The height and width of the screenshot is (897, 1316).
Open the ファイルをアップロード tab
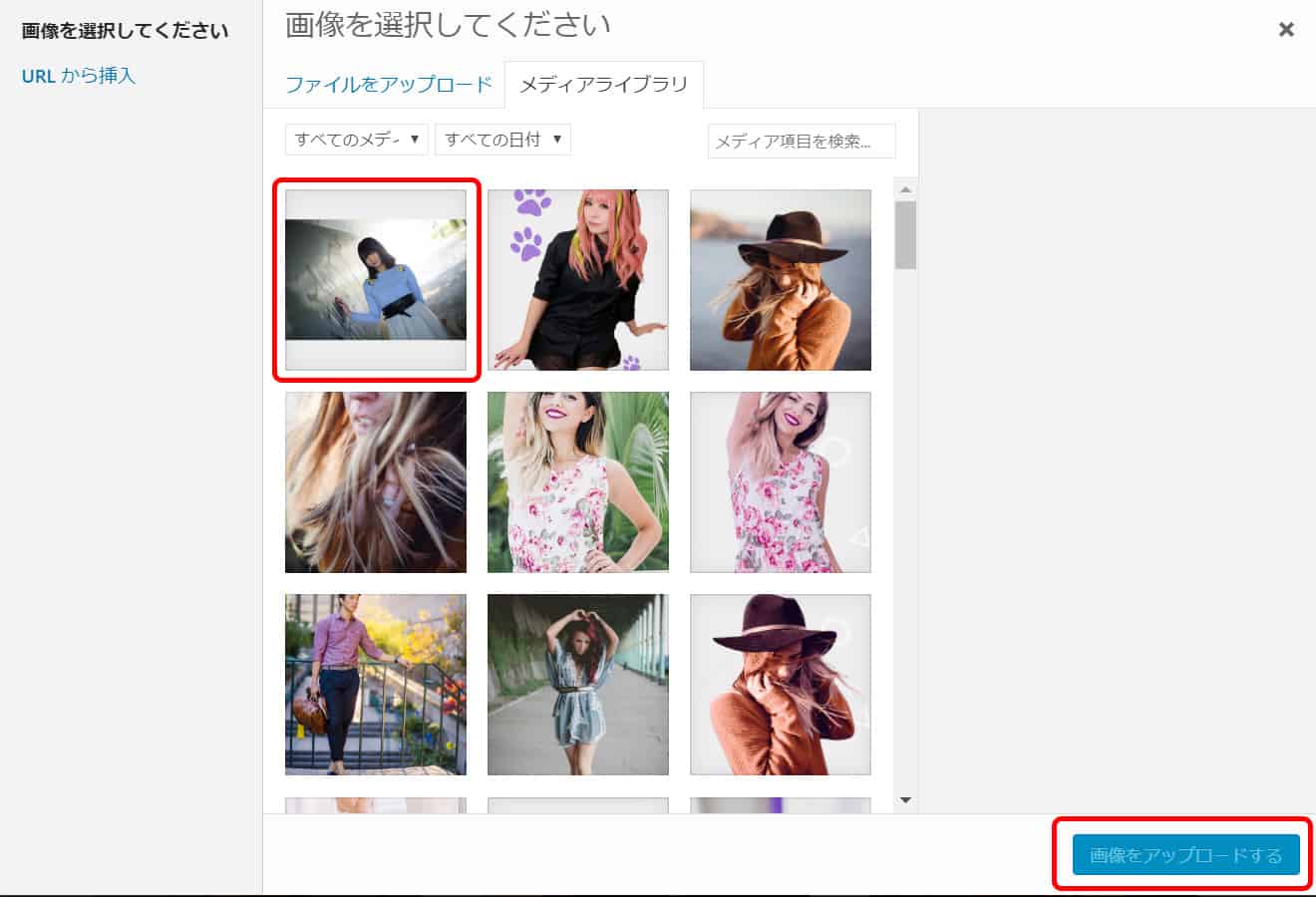[x=389, y=85]
